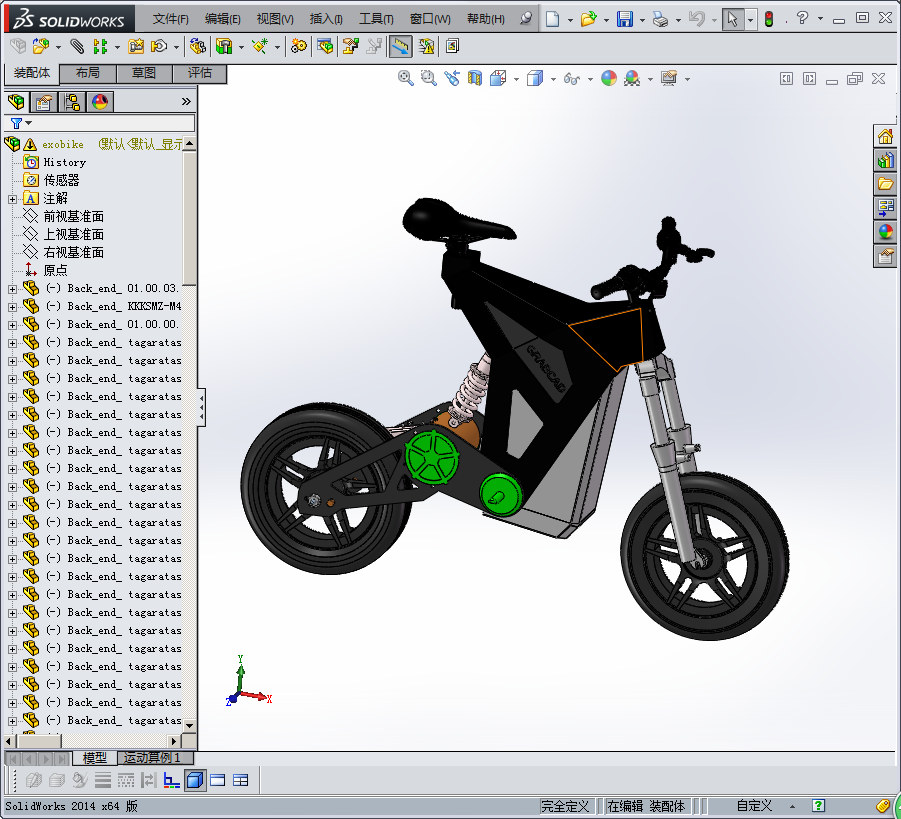Click the Save floppy disk icon
901x819 pixels.
[x=625, y=19]
